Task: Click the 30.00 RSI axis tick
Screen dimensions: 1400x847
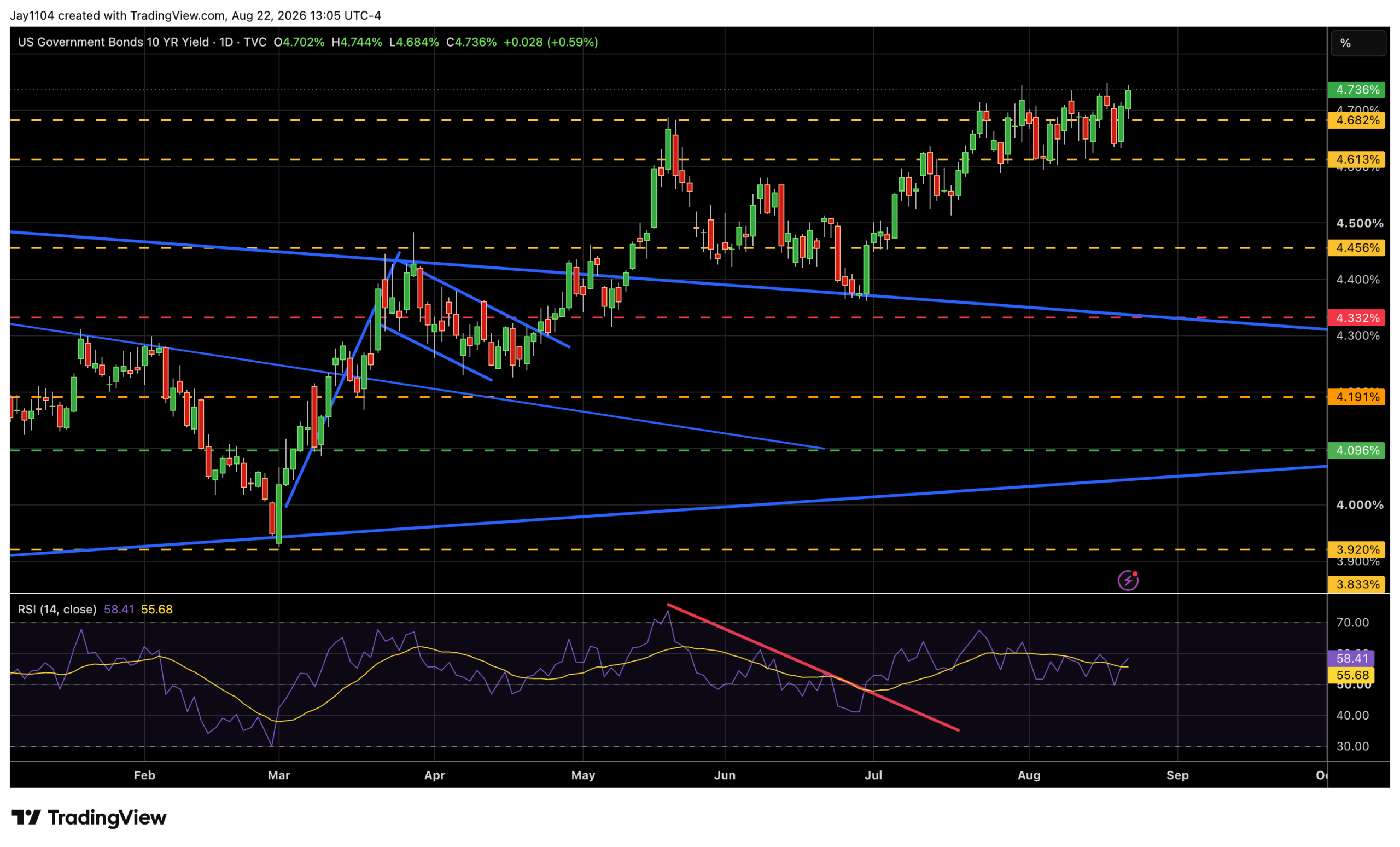Action: [1353, 746]
